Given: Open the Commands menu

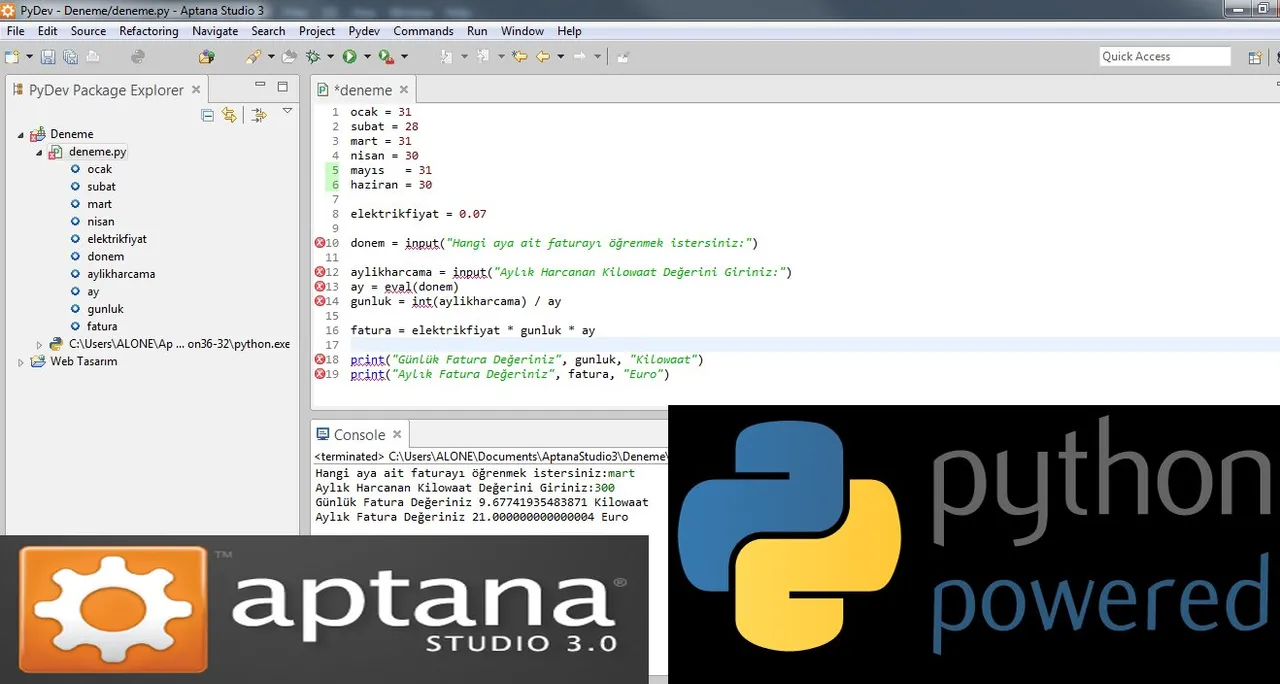Looking at the screenshot, I should coord(423,31).
